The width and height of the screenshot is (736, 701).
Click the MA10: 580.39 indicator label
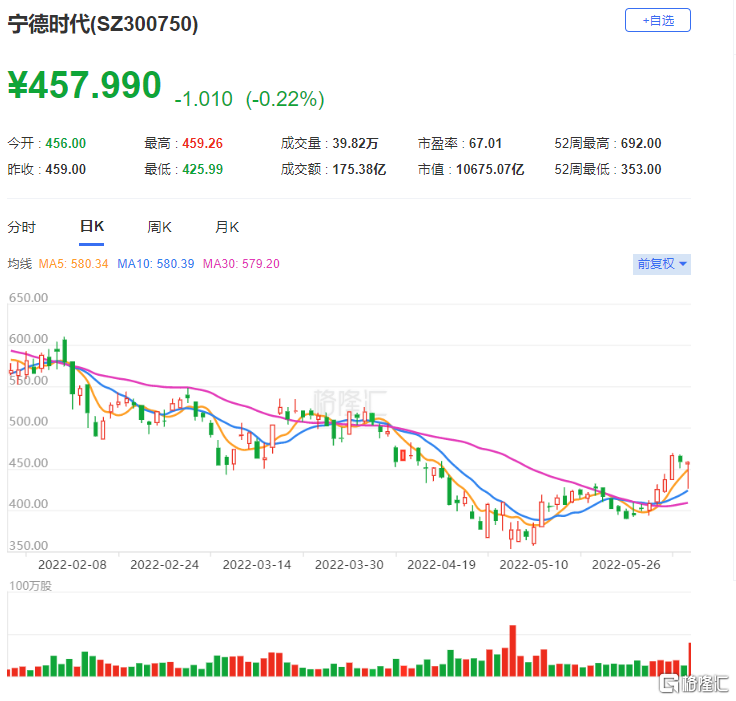155,264
